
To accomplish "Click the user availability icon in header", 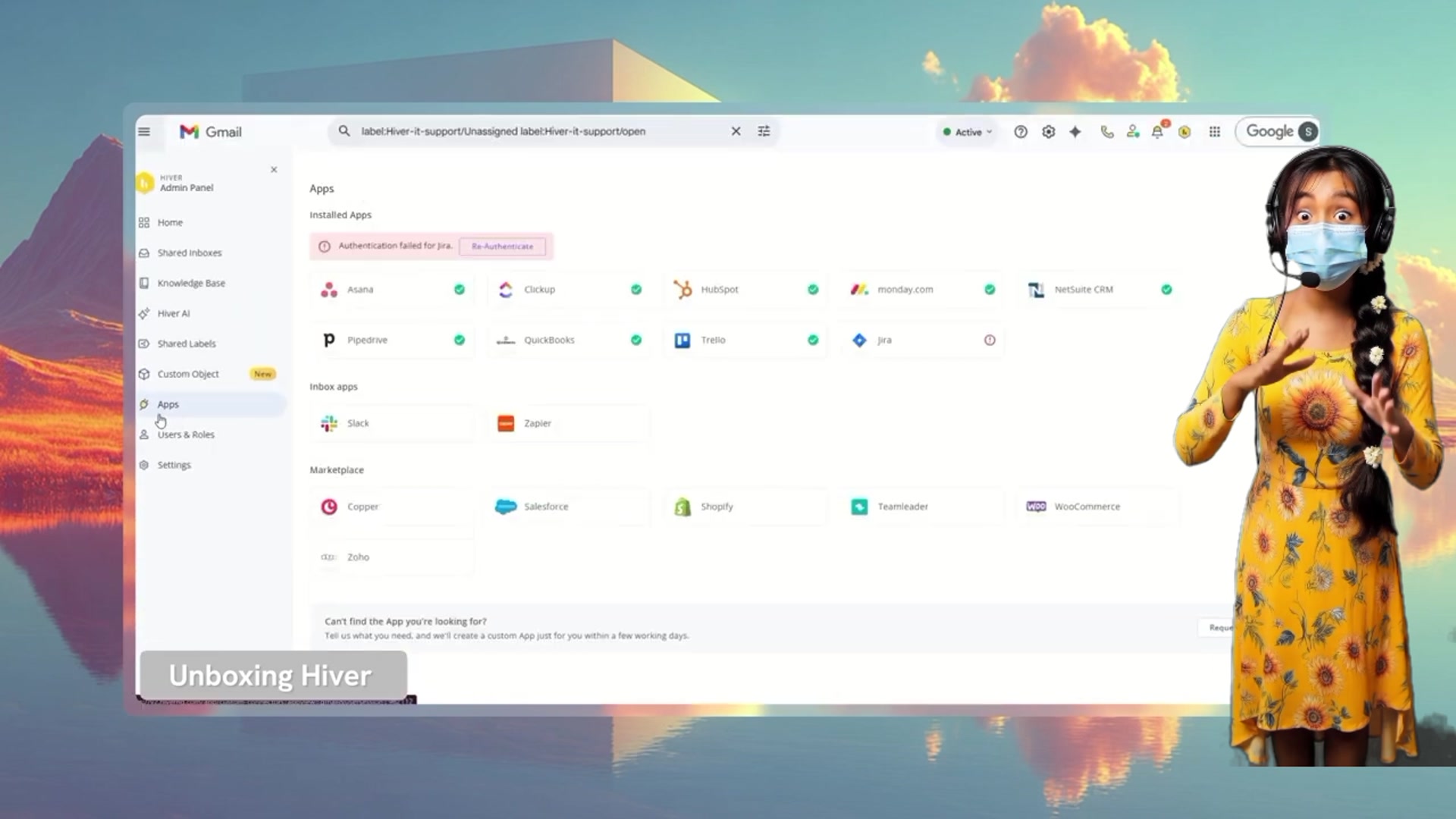I will 1133,132.
